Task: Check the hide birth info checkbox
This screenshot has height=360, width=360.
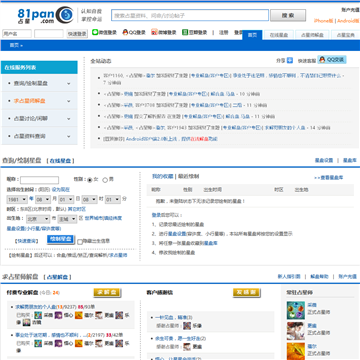Action: (80, 242)
